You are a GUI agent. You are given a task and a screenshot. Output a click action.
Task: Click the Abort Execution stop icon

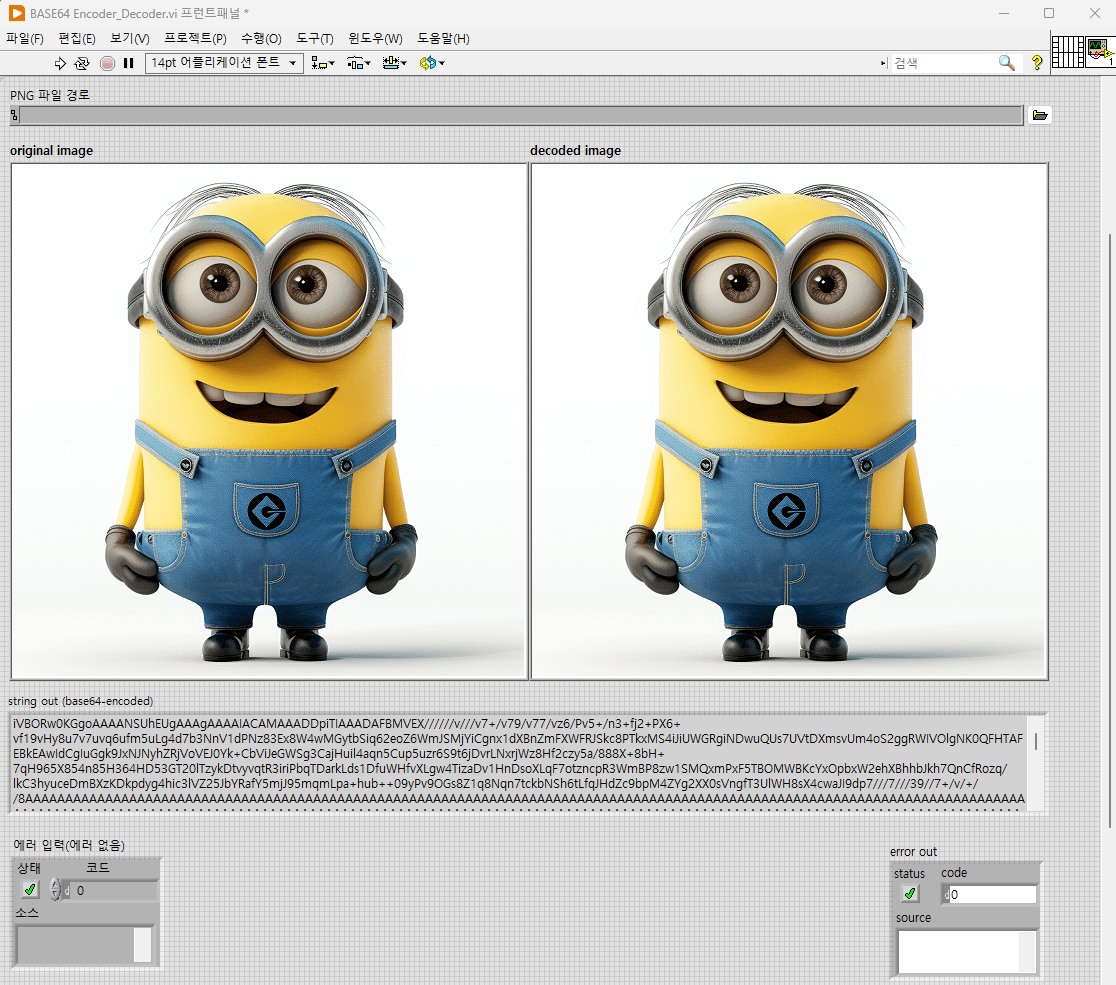pyautogui.click(x=107, y=63)
